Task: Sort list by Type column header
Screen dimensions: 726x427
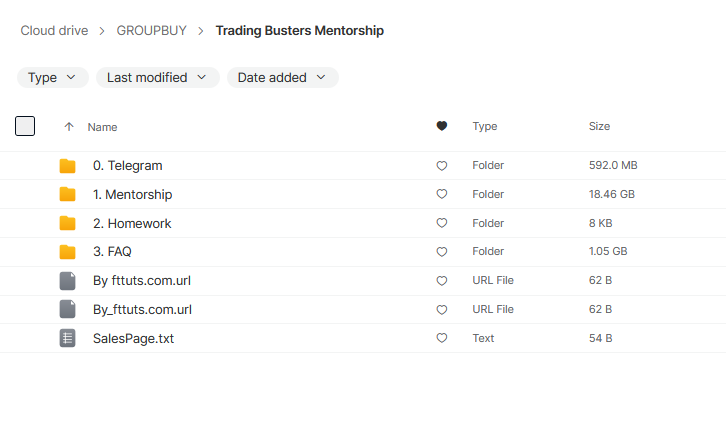Action: (x=484, y=126)
